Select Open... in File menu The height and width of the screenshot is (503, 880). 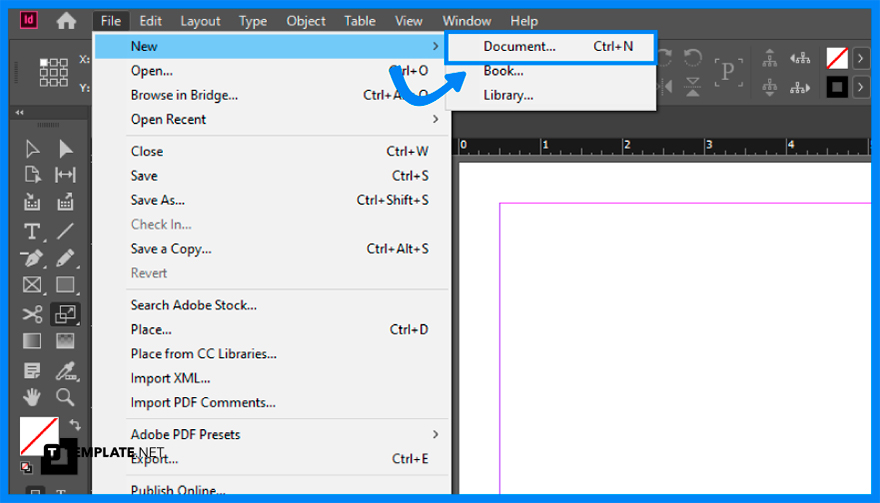tap(273, 71)
